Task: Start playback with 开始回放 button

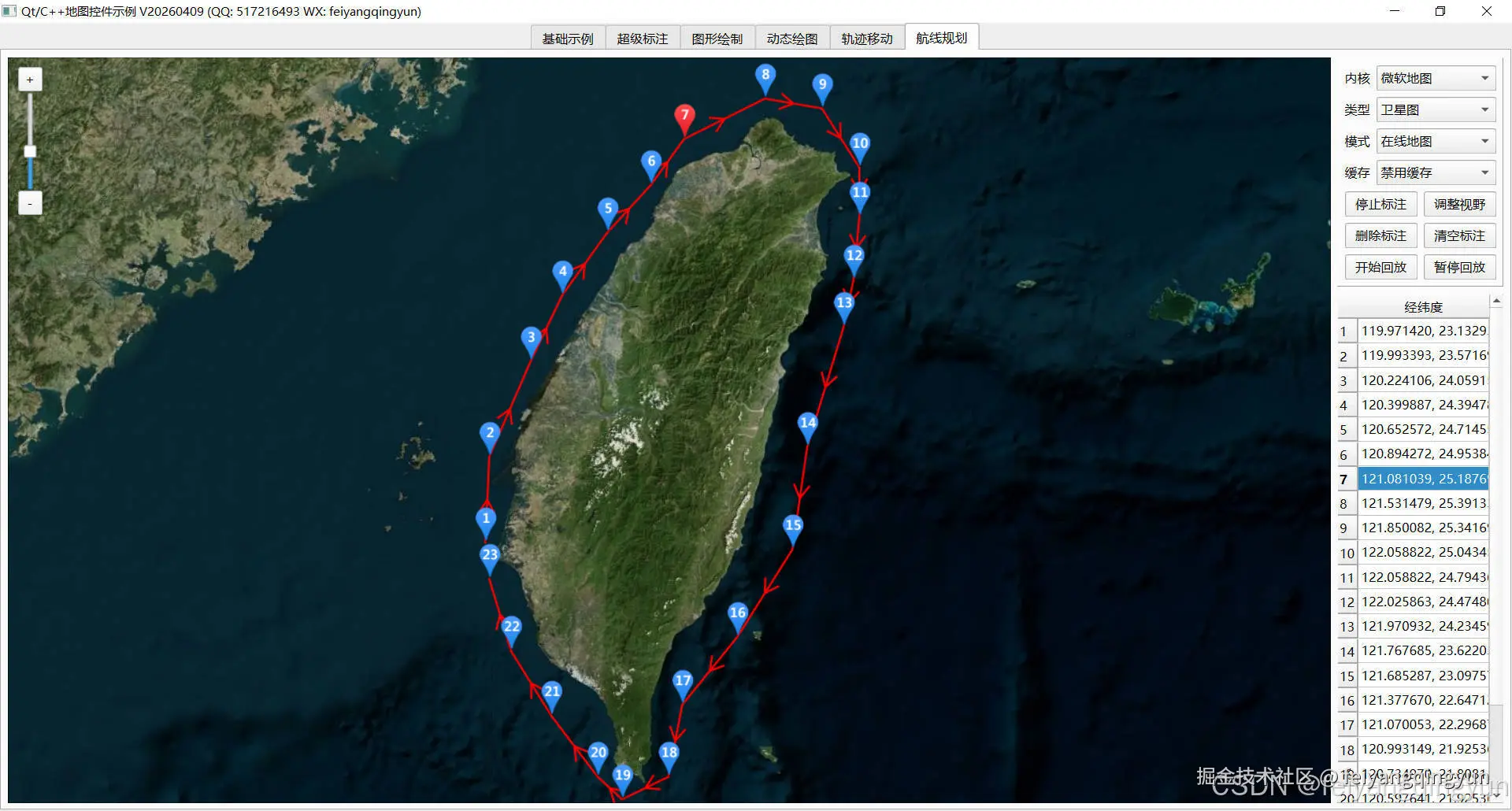Action: tap(1380, 268)
